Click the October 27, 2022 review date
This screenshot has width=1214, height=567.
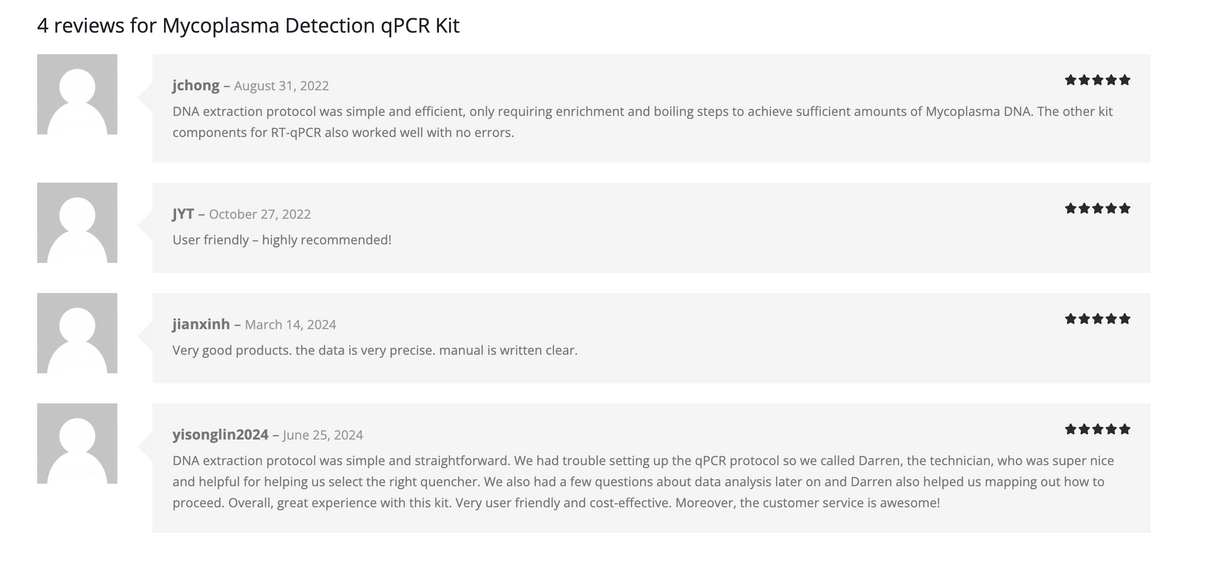[260, 214]
